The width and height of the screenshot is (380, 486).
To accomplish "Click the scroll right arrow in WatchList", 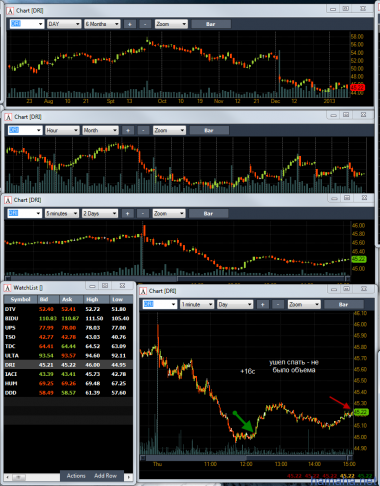I will (x=129, y=477).
